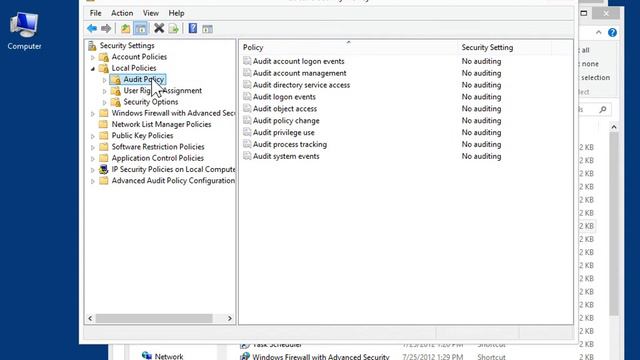Click Network icon in Explorer navigation pane
The height and width of the screenshot is (360, 640).
[x=147, y=356]
